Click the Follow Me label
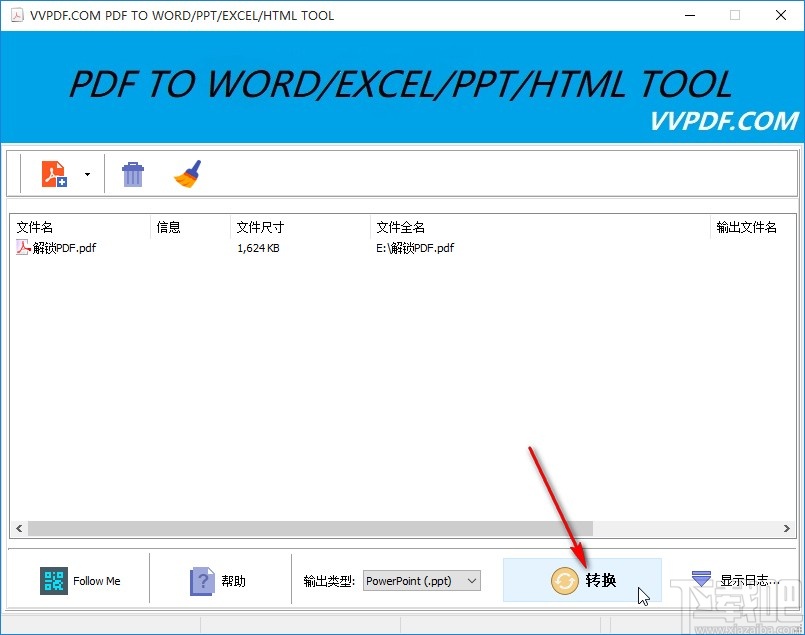This screenshot has height=635, width=805. pyautogui.click(x=97, y=580)
